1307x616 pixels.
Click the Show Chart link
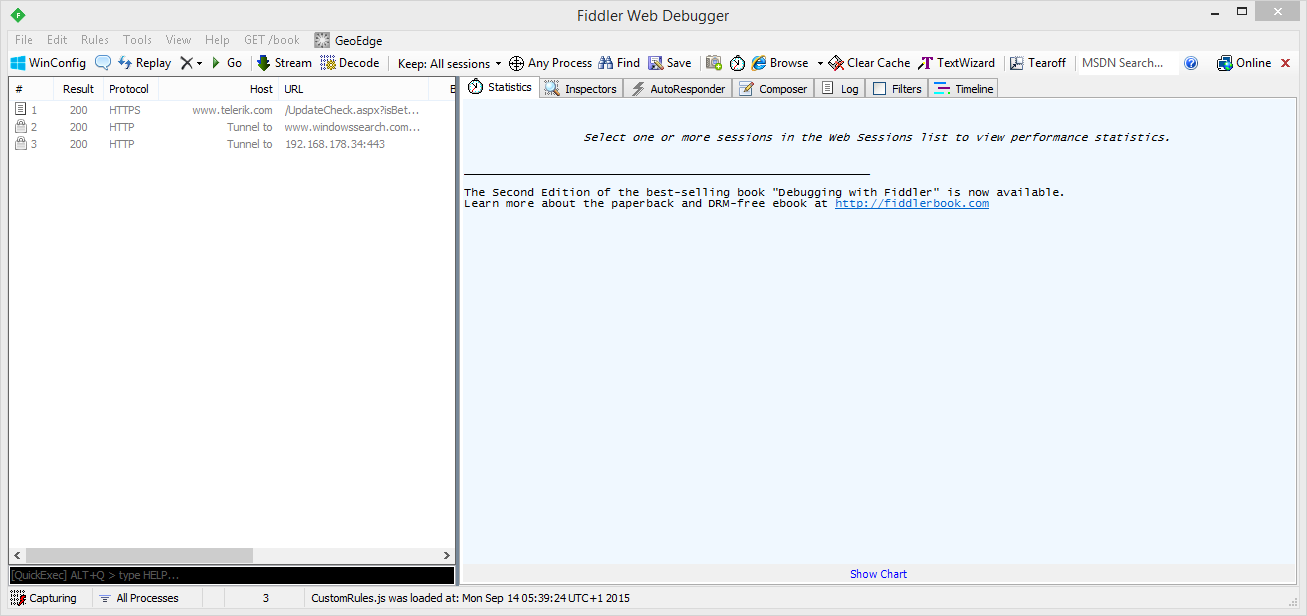[x=878, y=574]
